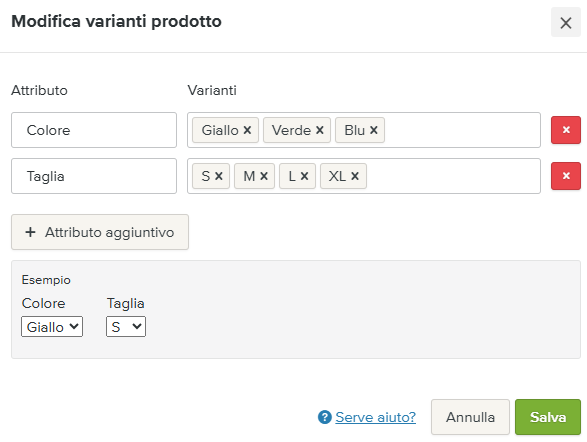Delete the Taglia attribute row
This screenshot has height=442, width=587.
(566, 176)
